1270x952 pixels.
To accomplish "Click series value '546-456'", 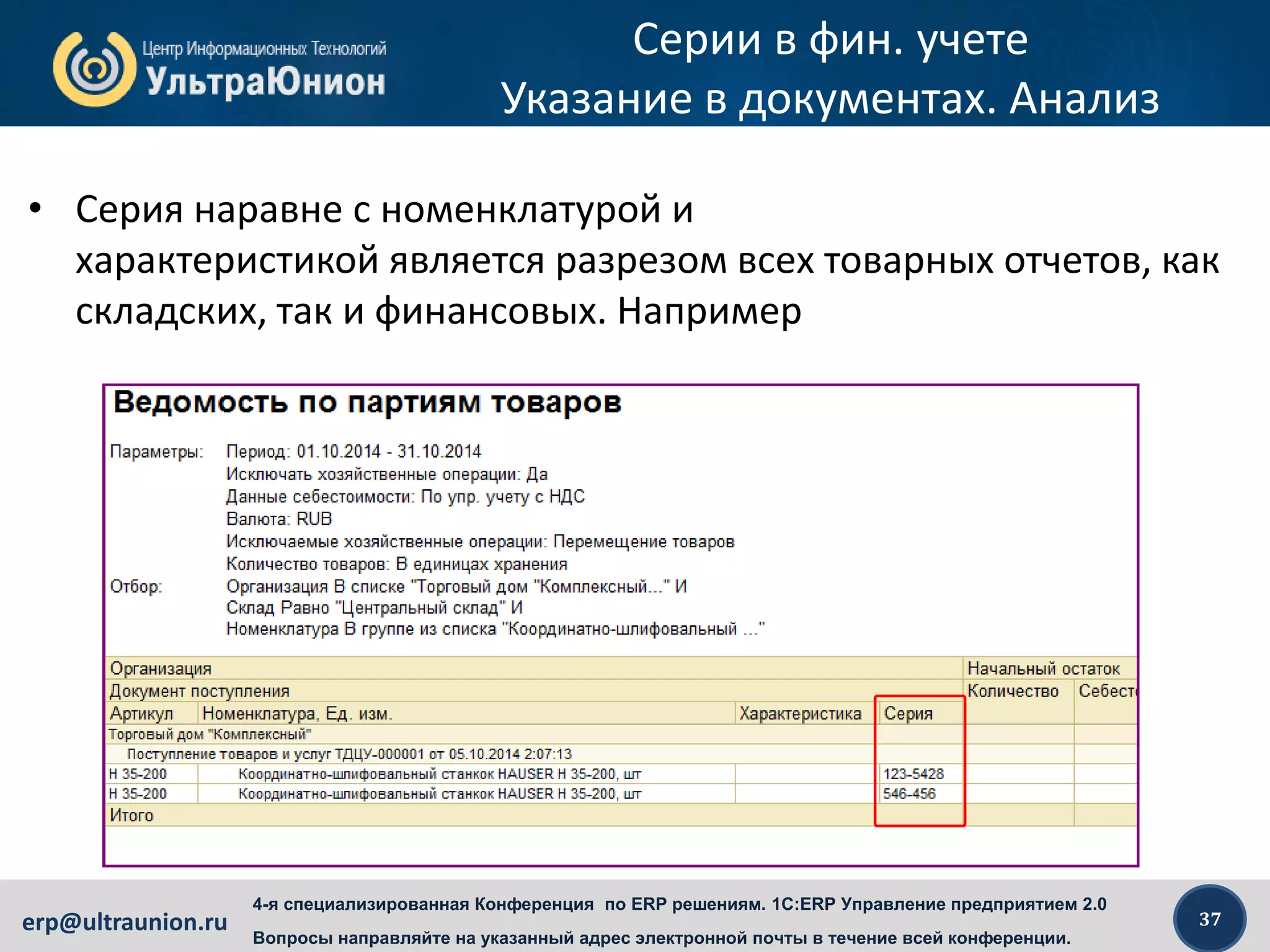I will pyautogui.click(x=909, y=793).
